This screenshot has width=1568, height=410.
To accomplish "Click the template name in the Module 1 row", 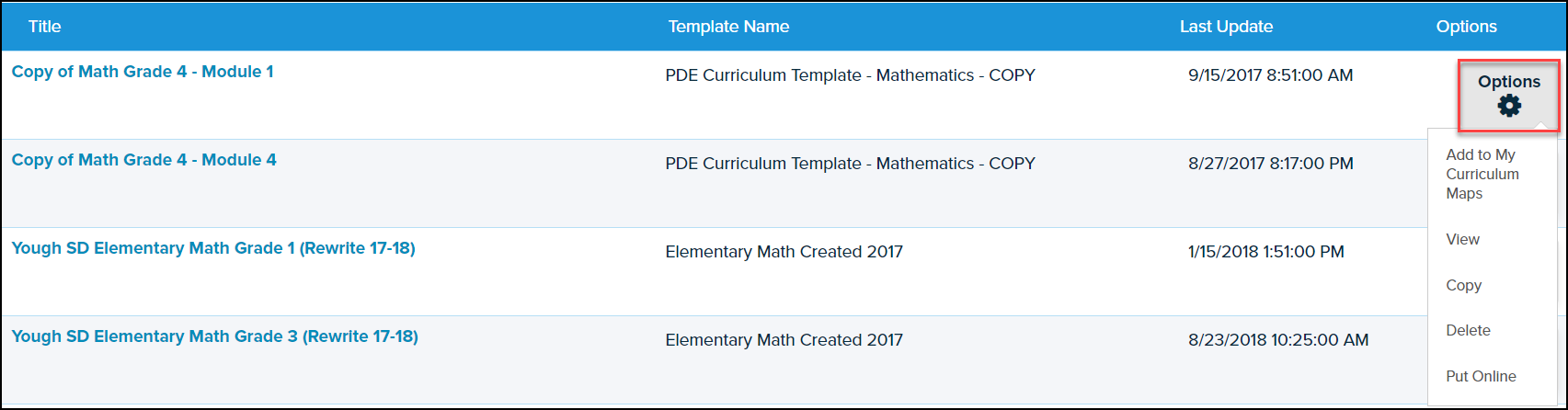I will [x=850, y=75].
